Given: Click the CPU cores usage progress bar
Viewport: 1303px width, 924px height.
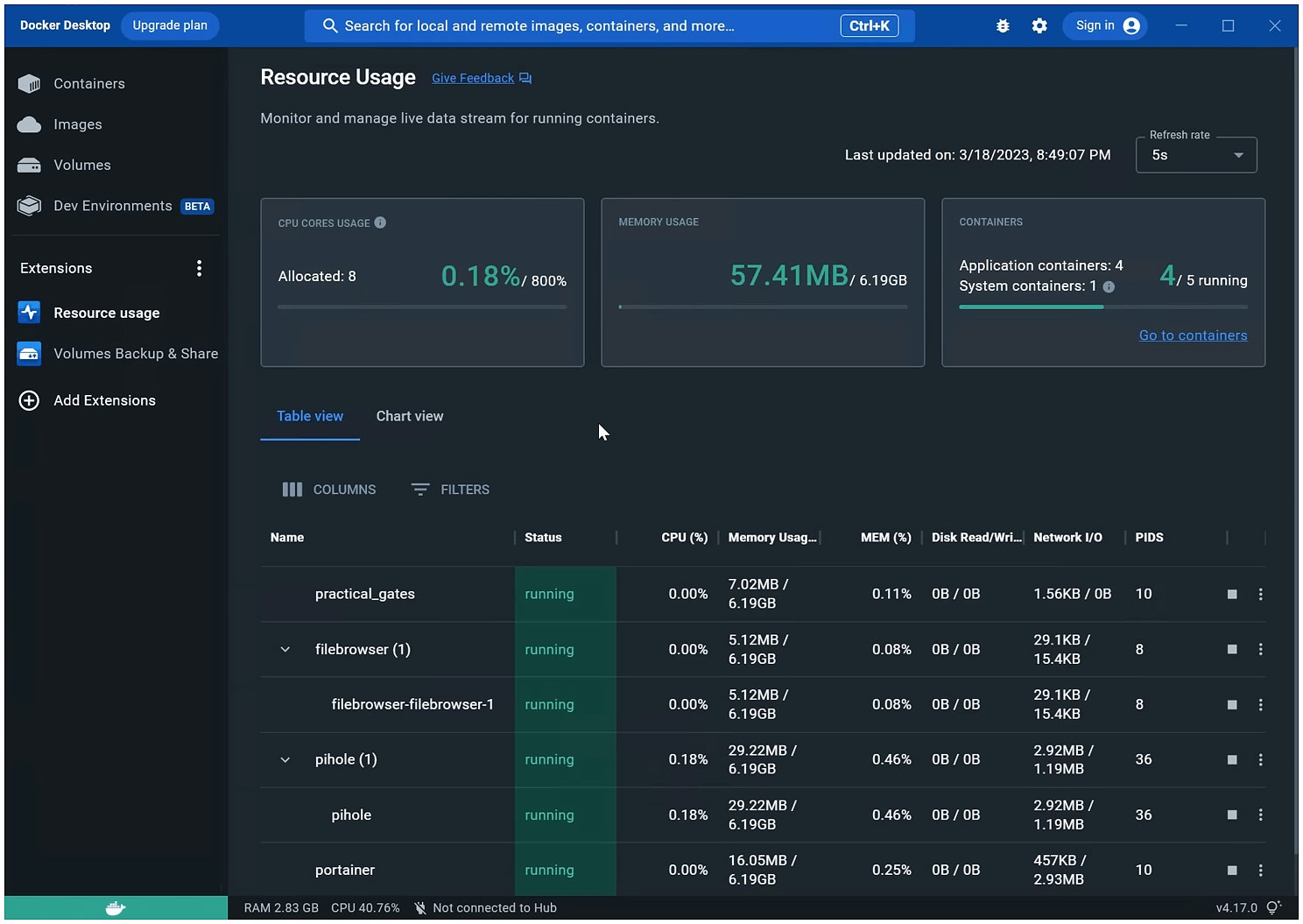Looking at the screenshot, I should (x=422, y=307).
